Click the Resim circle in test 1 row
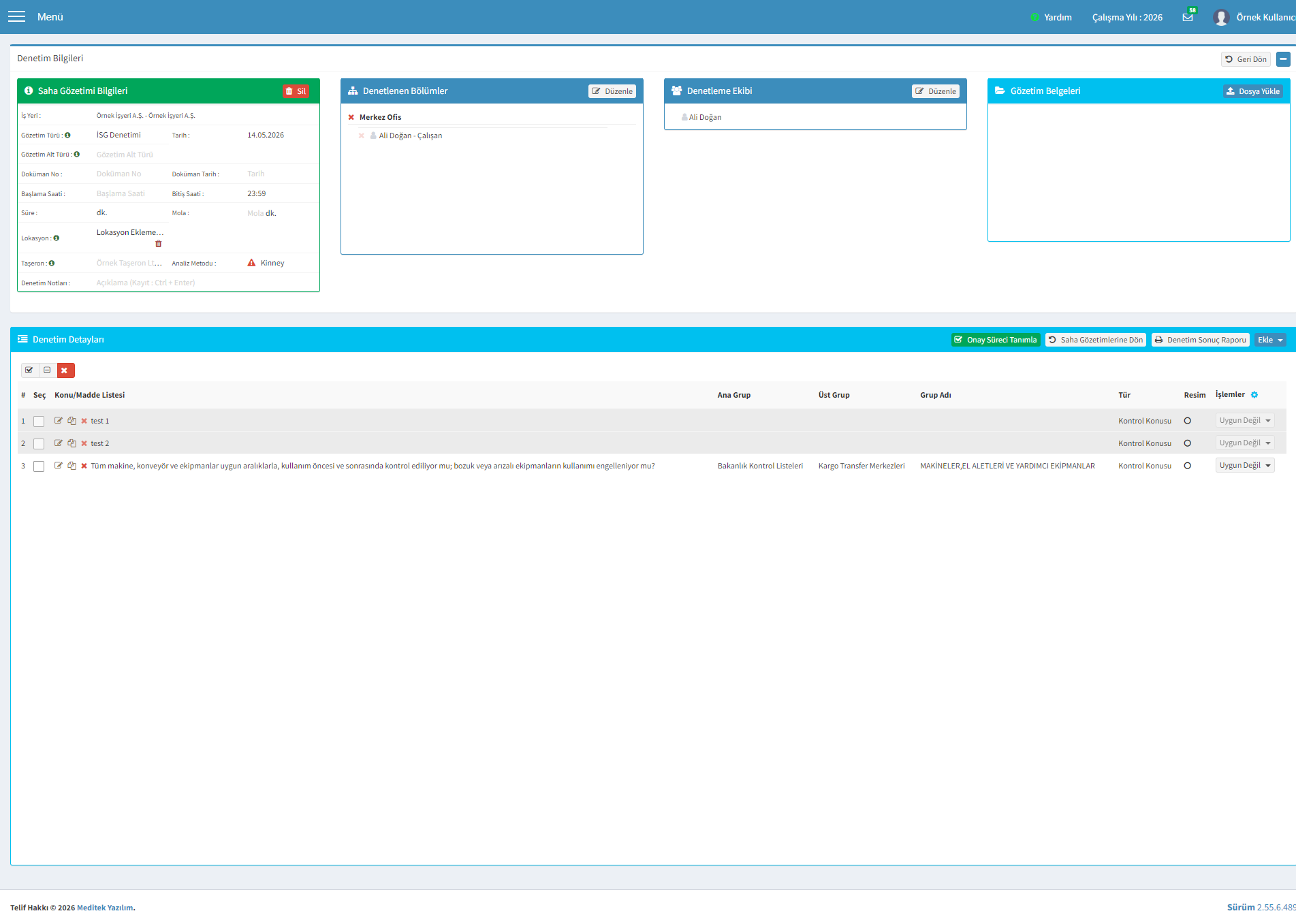This screenshot has height=924, width=1296. (x=1188, y=421)
